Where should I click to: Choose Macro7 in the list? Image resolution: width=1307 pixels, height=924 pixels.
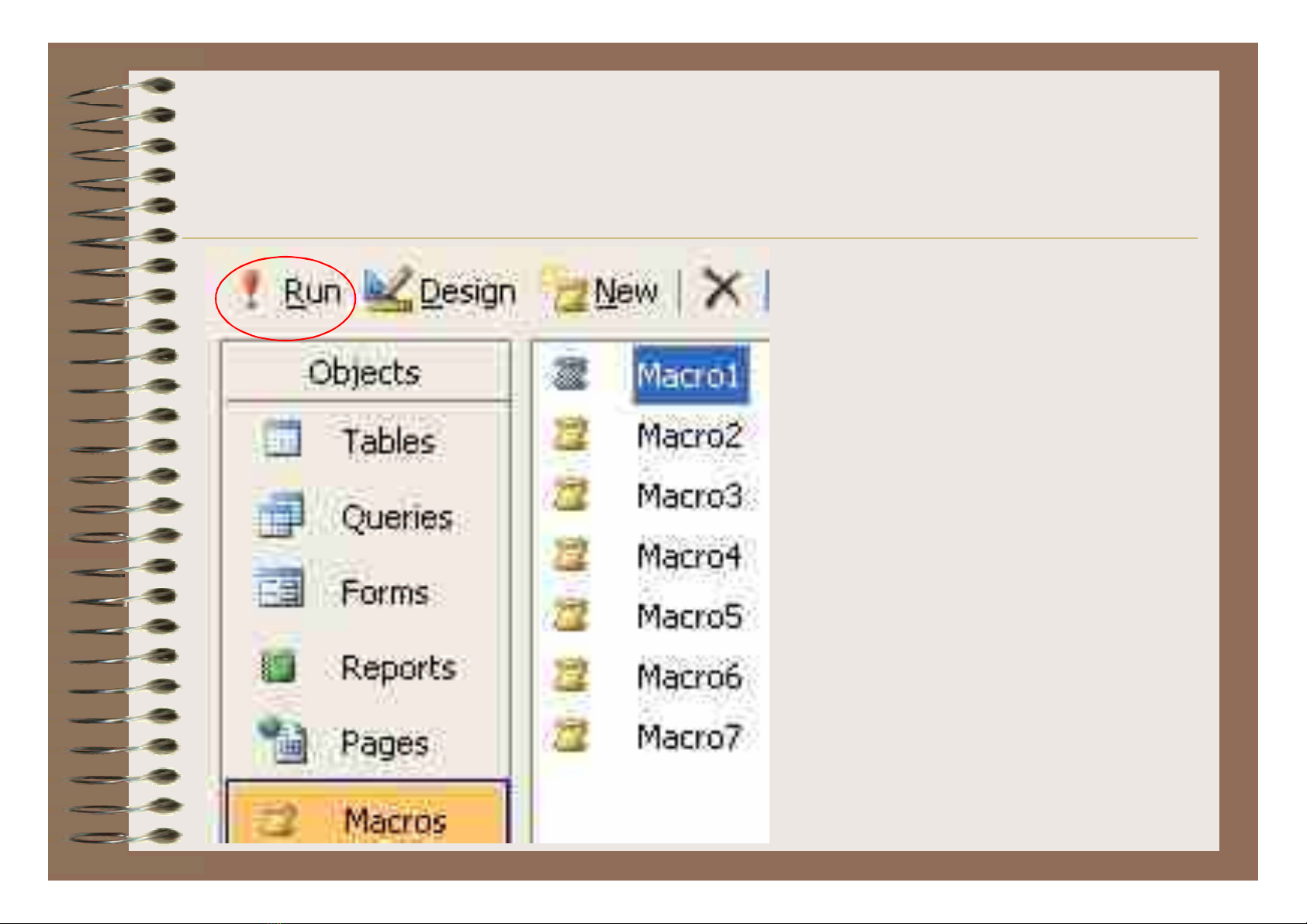(x=689, y=737)
